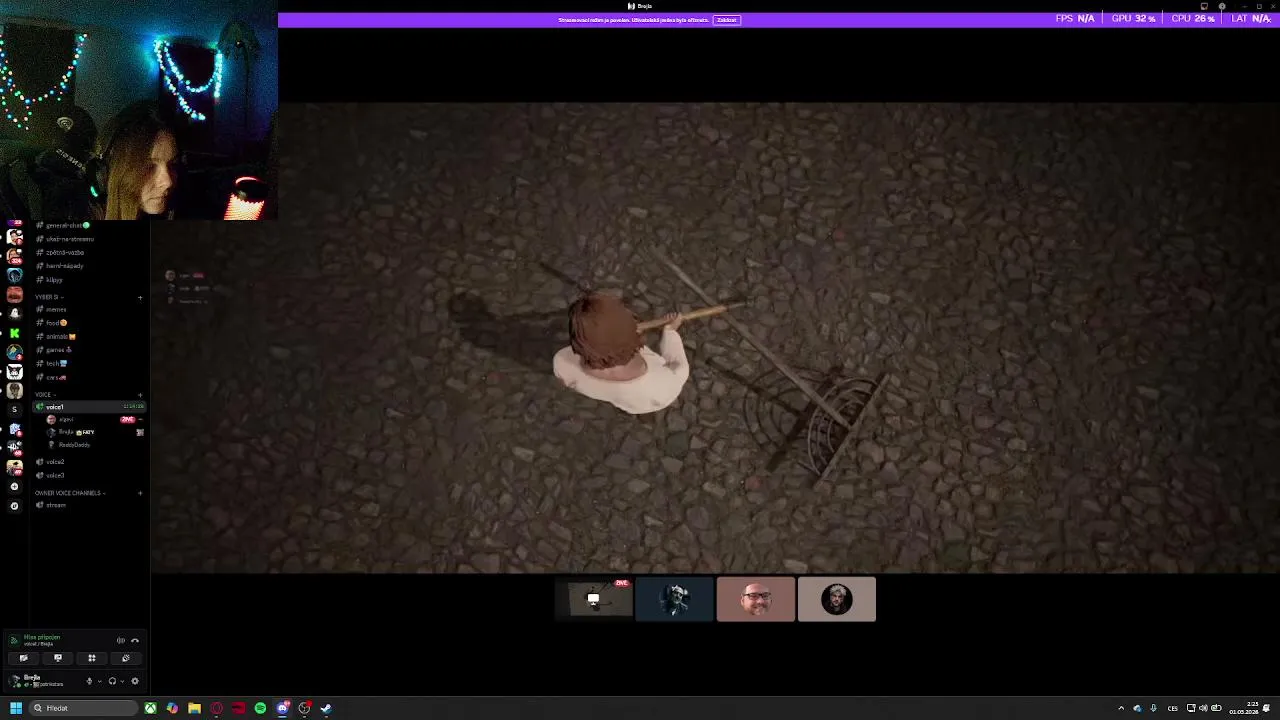The height and width of the screenshot is (720, 1280).
Task: Mute the microphone
Action: (89, 681)
